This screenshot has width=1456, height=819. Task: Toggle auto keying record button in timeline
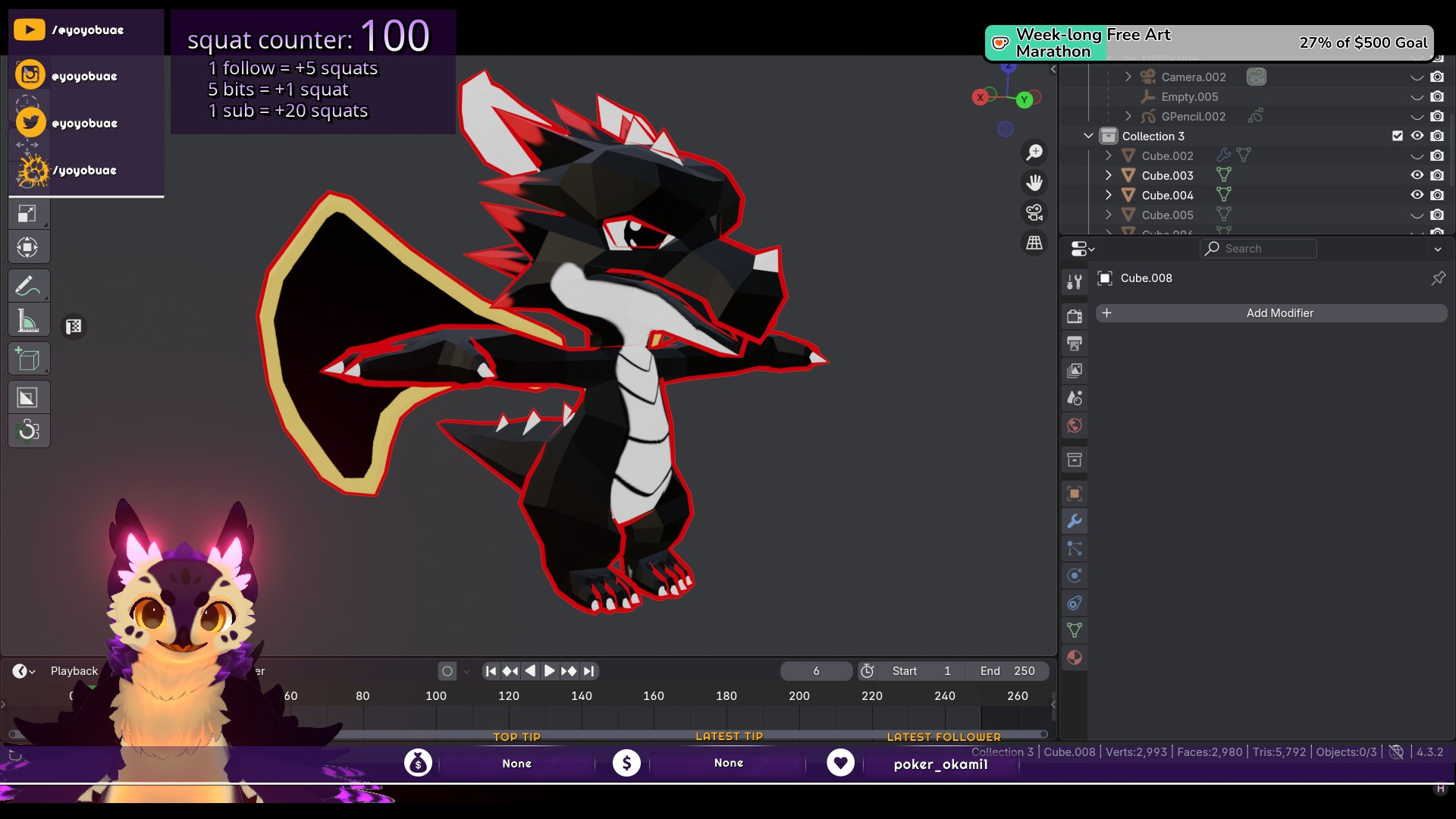point(447,671)
